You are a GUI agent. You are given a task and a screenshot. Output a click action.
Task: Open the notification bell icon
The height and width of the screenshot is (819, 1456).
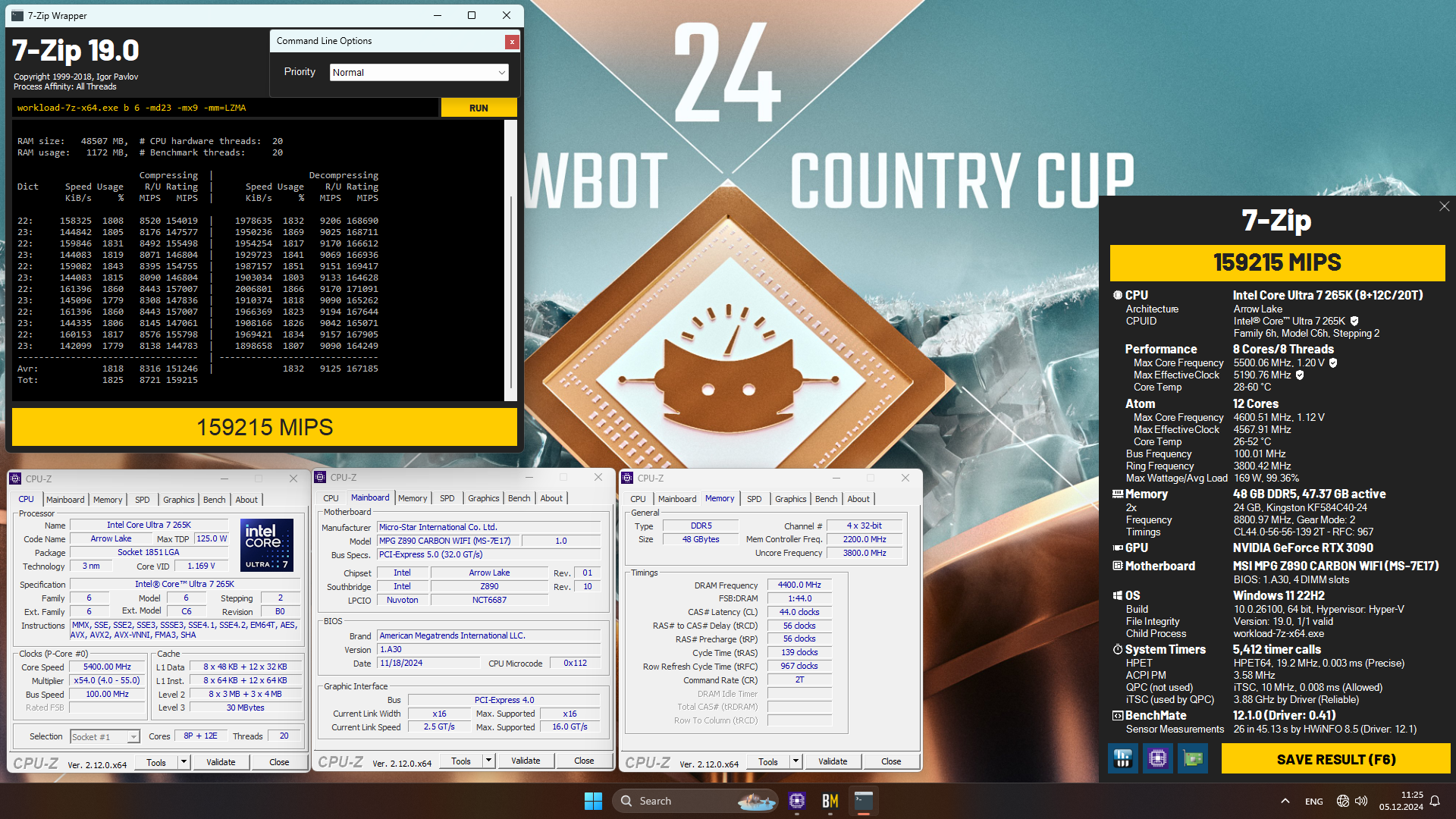tap(1435, 801)
